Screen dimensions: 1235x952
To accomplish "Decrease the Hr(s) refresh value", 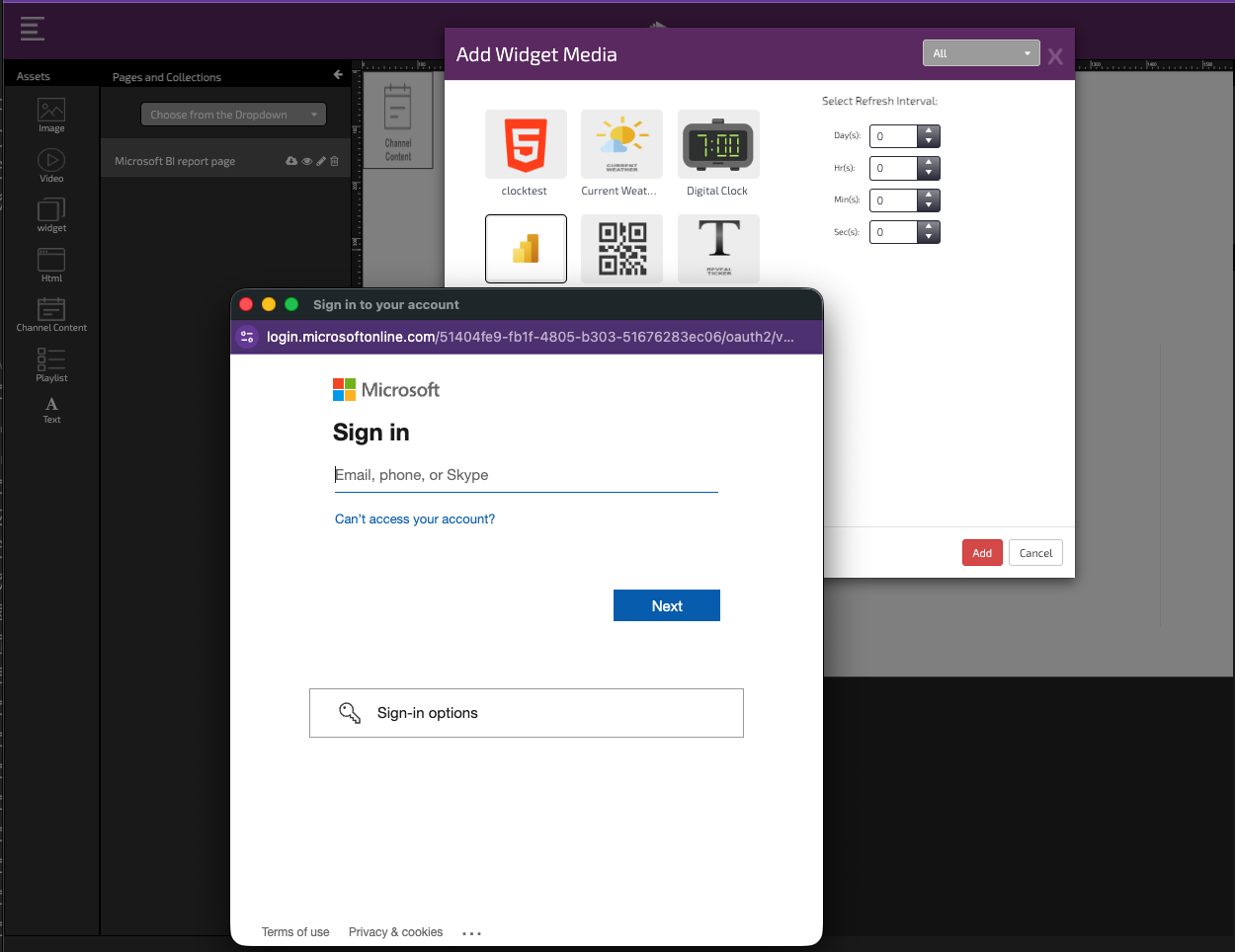I will coord(929,174).
